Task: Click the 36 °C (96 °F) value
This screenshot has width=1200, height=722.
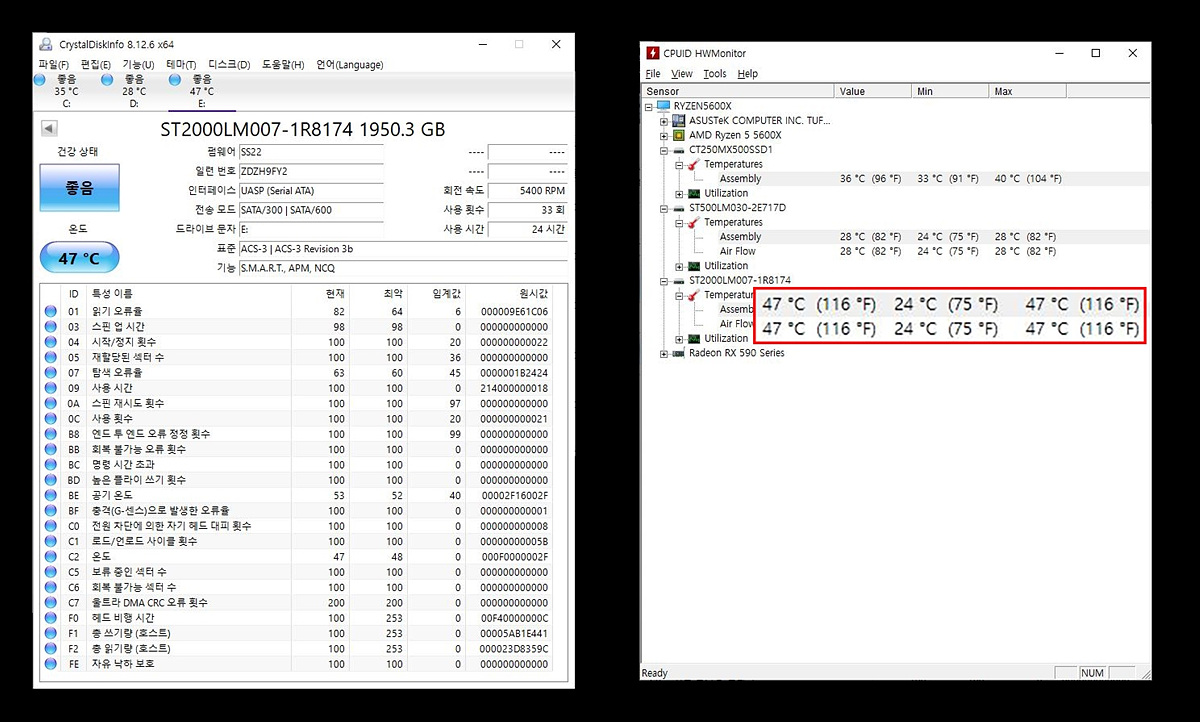Action: [870, 179]
